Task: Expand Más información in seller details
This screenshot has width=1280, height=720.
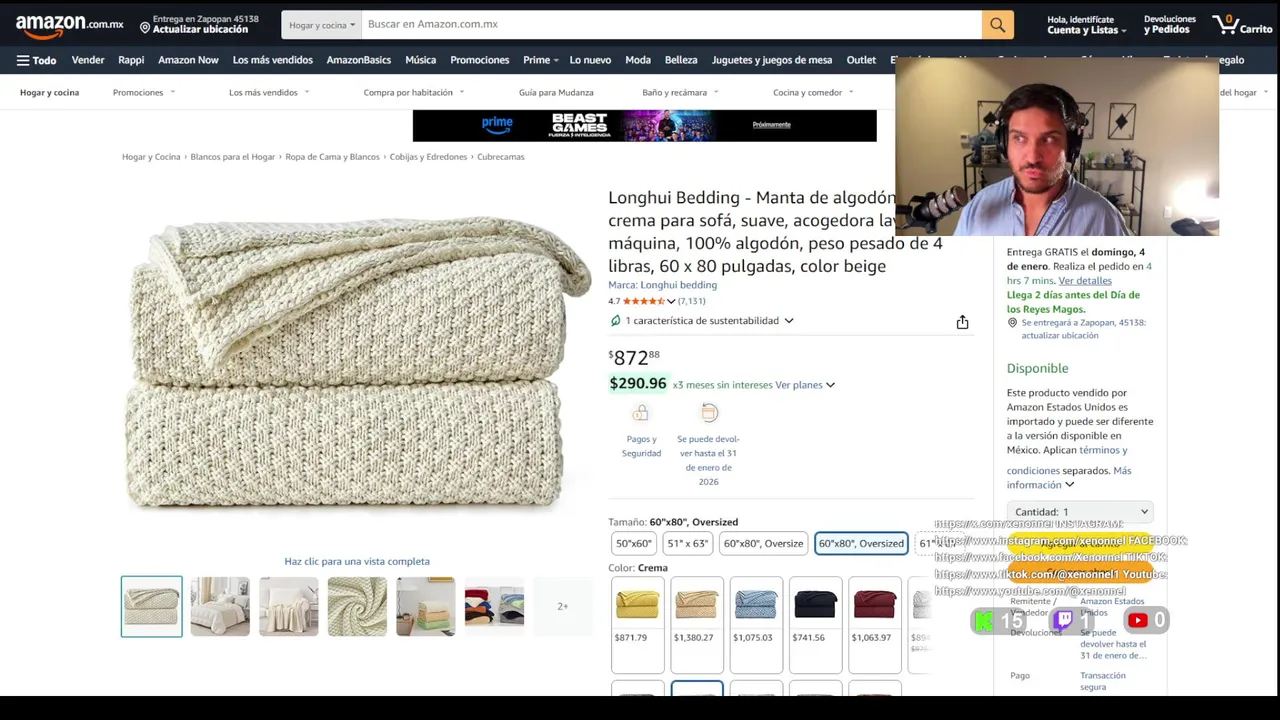Action: pyautogui.click(x=1069, y=478)
